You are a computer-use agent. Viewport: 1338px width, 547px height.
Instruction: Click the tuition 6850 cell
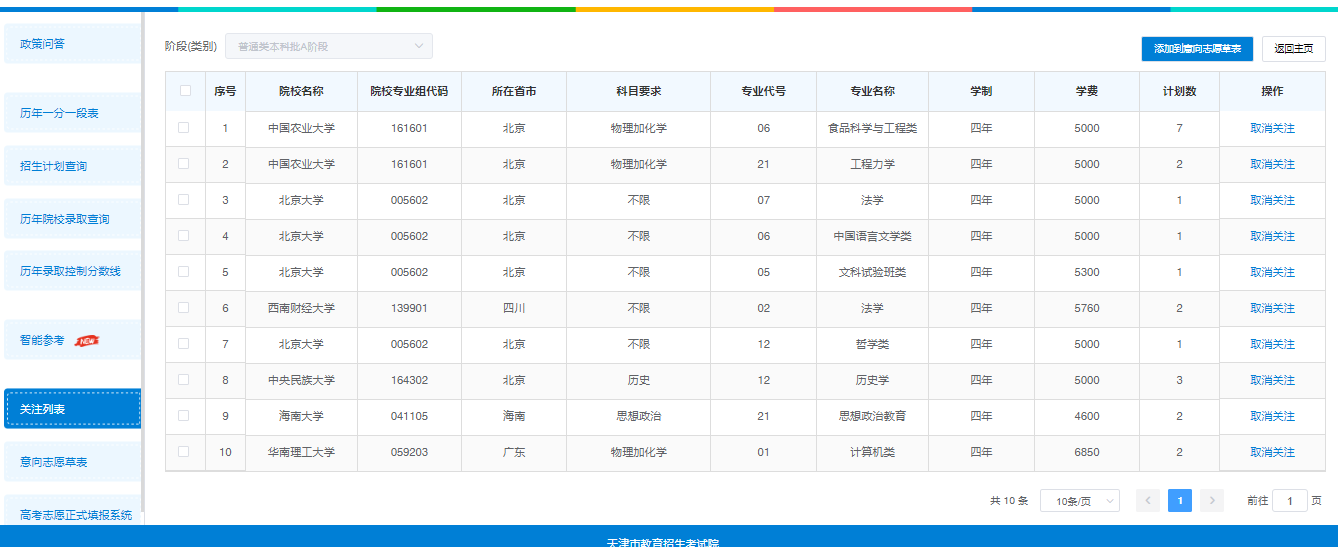[x=1087, y=452]
